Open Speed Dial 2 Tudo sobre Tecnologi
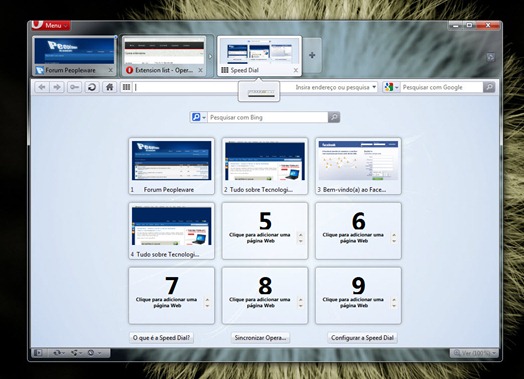Image resolution: width=524 pixels, height=379 pixels. pyautogui.click(x=265, y=166)
